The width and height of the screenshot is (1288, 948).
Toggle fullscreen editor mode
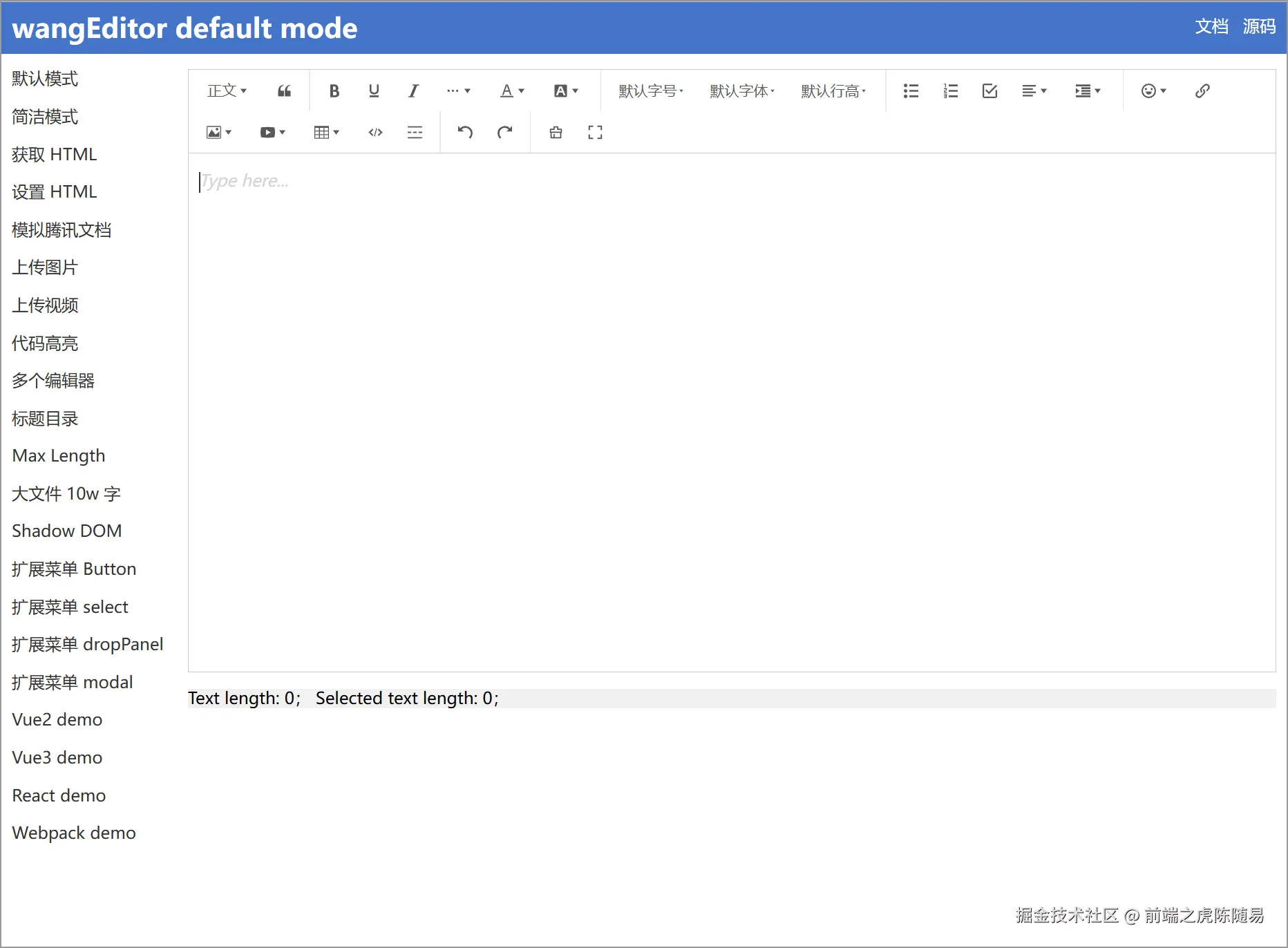[595, 133]
